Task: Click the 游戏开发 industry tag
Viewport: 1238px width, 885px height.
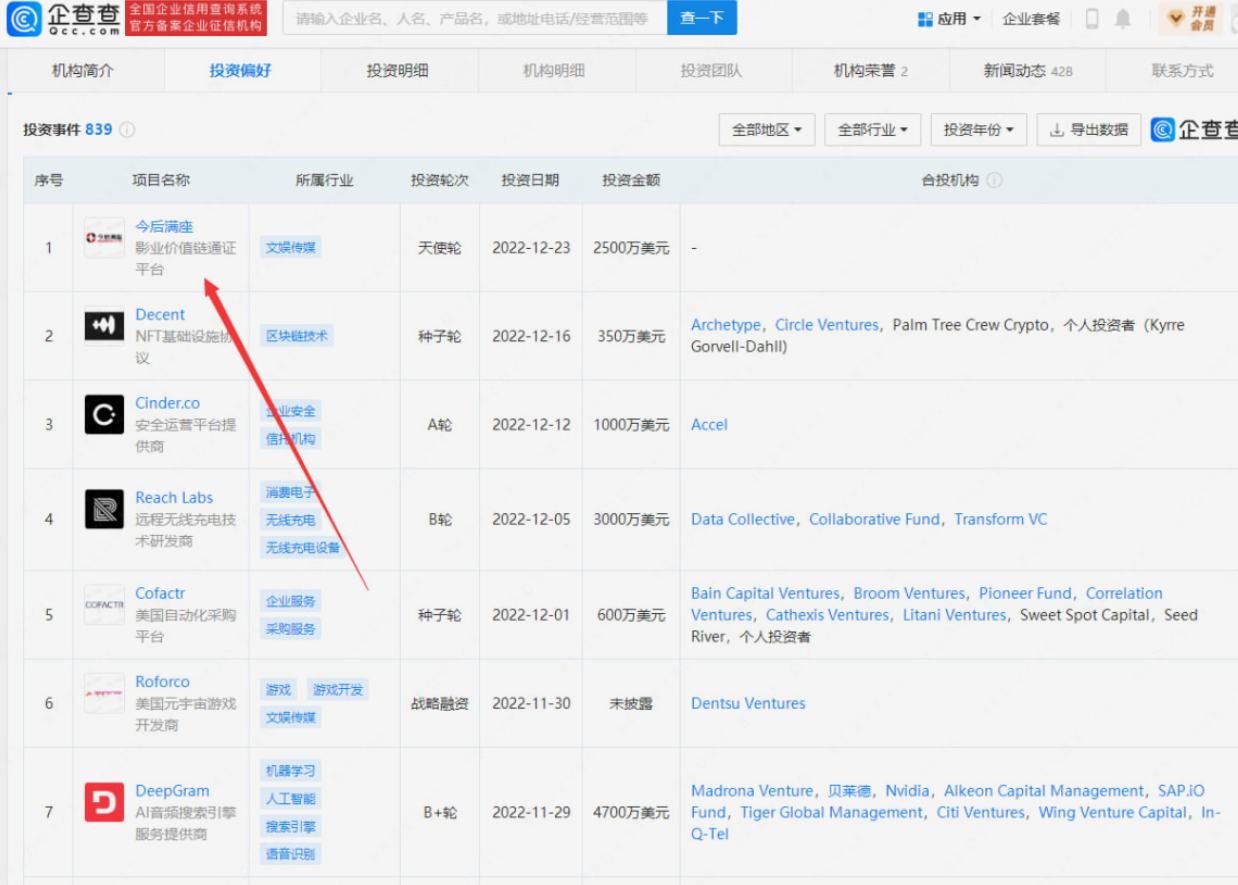Action: pos(338,690)
